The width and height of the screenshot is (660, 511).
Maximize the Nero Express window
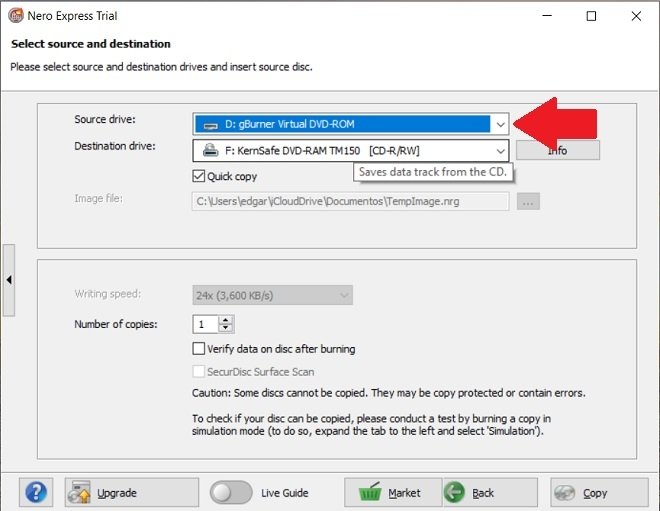coord(591,16)
